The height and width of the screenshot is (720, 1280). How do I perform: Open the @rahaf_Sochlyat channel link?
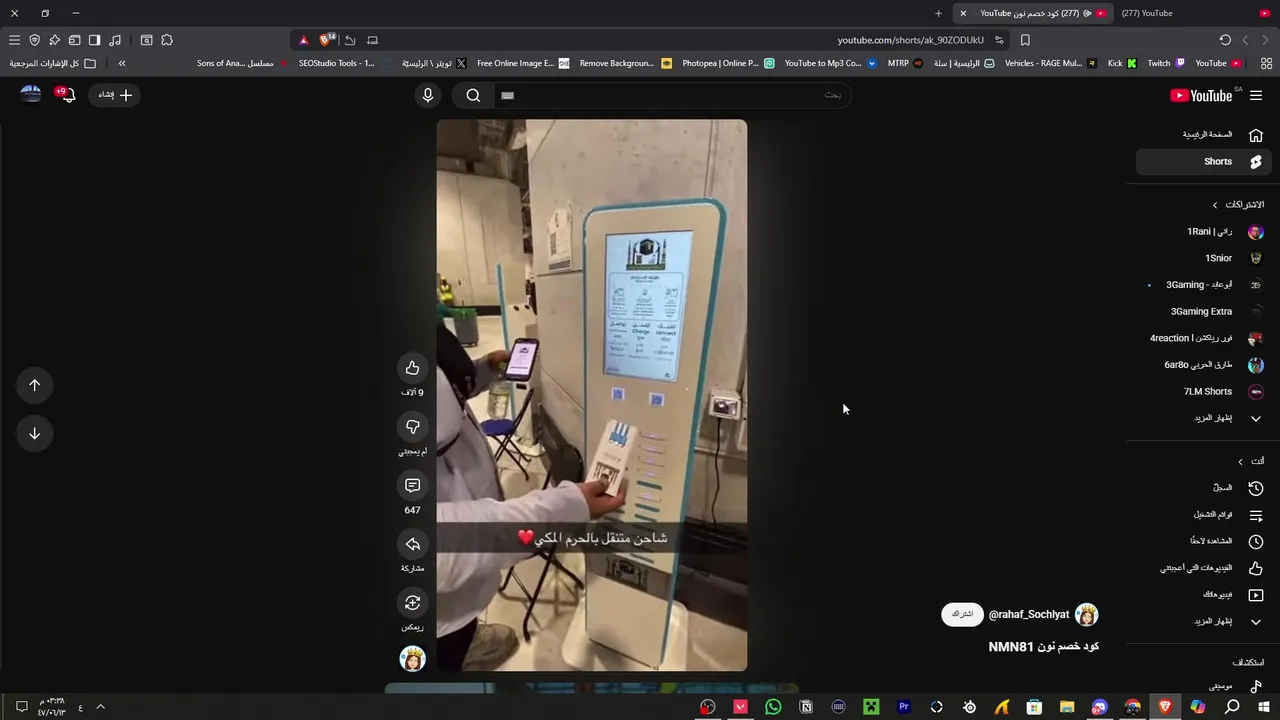point(1029,614)
